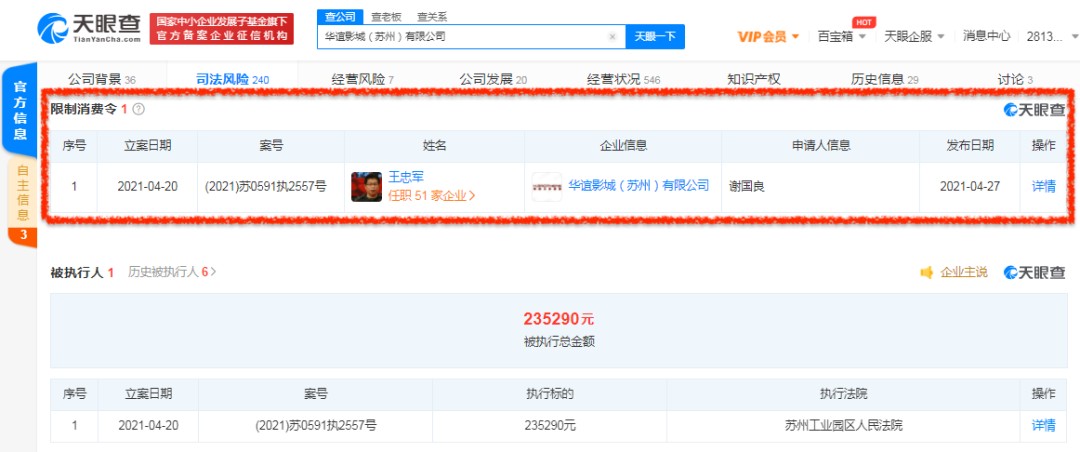
Task: Open 王忠军 name link
Action: pos(406,177)
